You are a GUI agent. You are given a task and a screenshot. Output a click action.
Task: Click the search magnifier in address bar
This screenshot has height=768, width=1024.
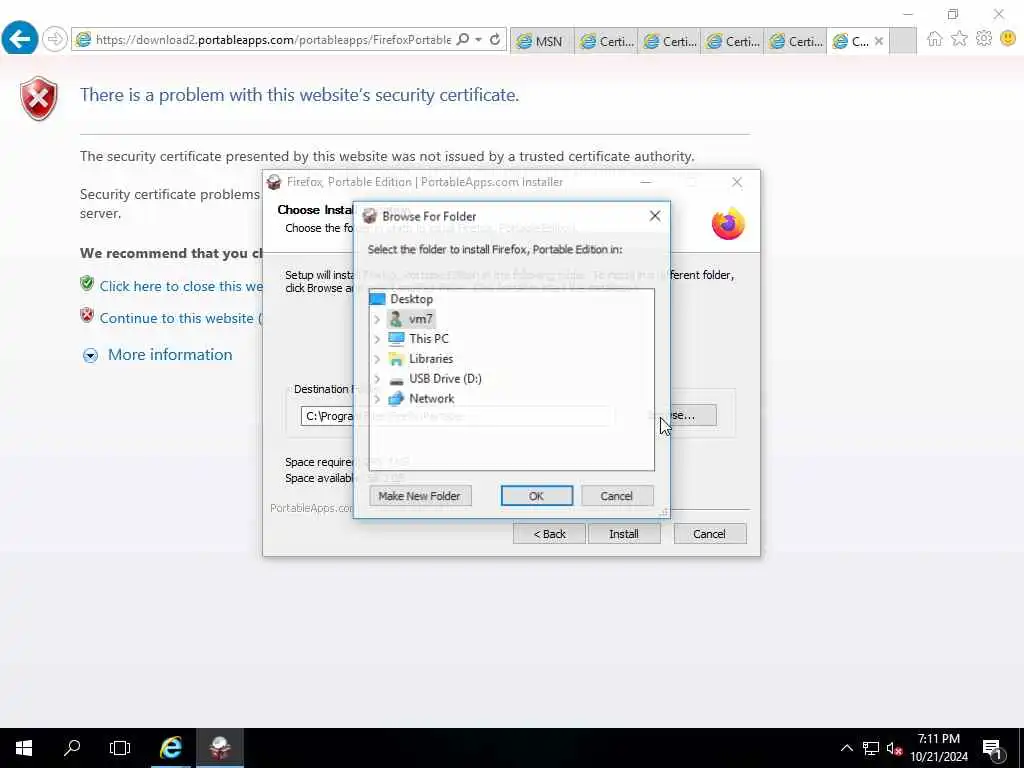pyautogui.click(x=462, y=40)
